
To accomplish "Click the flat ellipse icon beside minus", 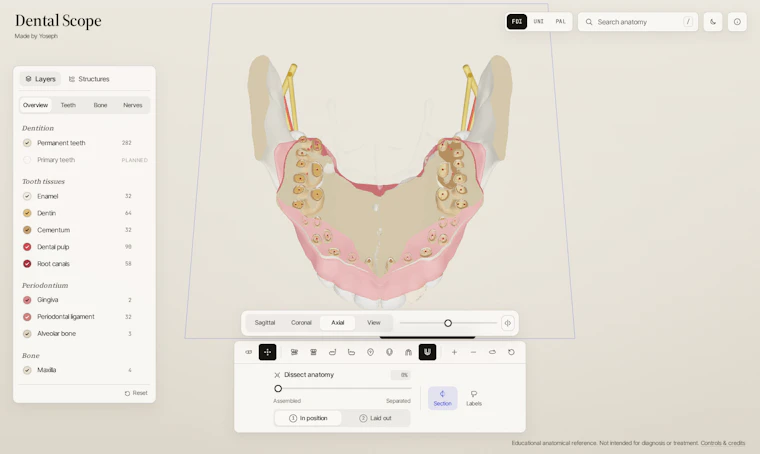I will pyautogui.click(x=492, y=352).
